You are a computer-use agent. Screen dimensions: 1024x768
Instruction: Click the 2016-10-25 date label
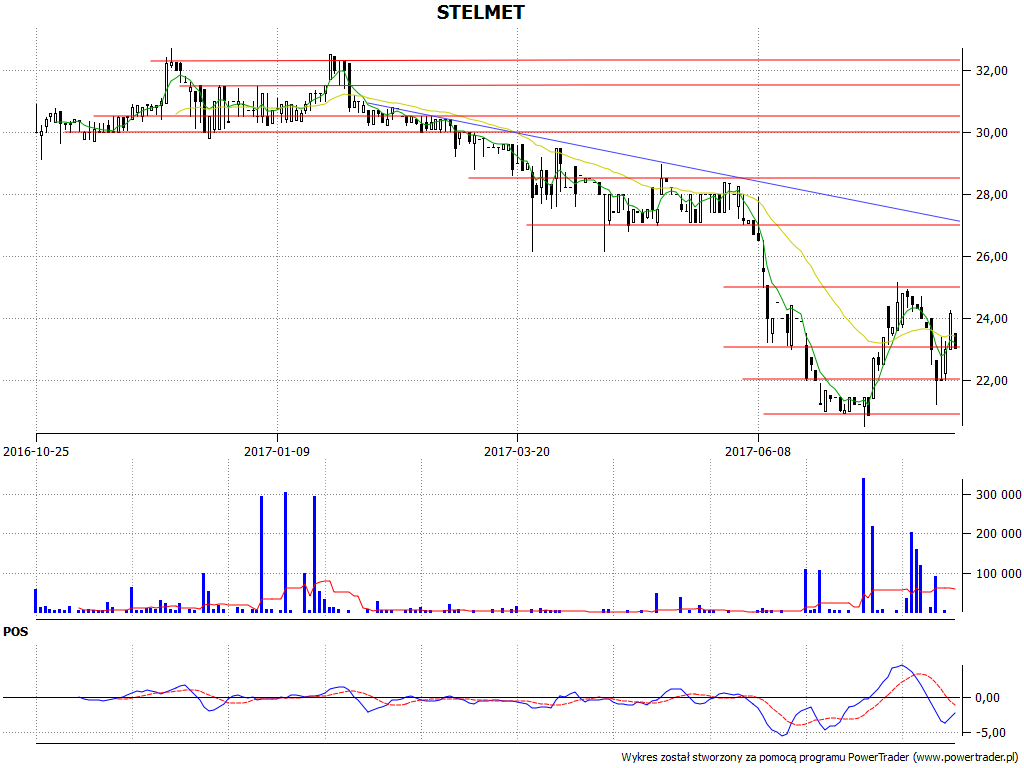pos(36,451)
